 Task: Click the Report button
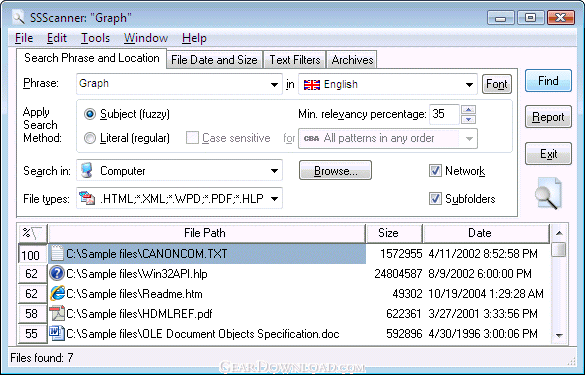pos(548,117)
